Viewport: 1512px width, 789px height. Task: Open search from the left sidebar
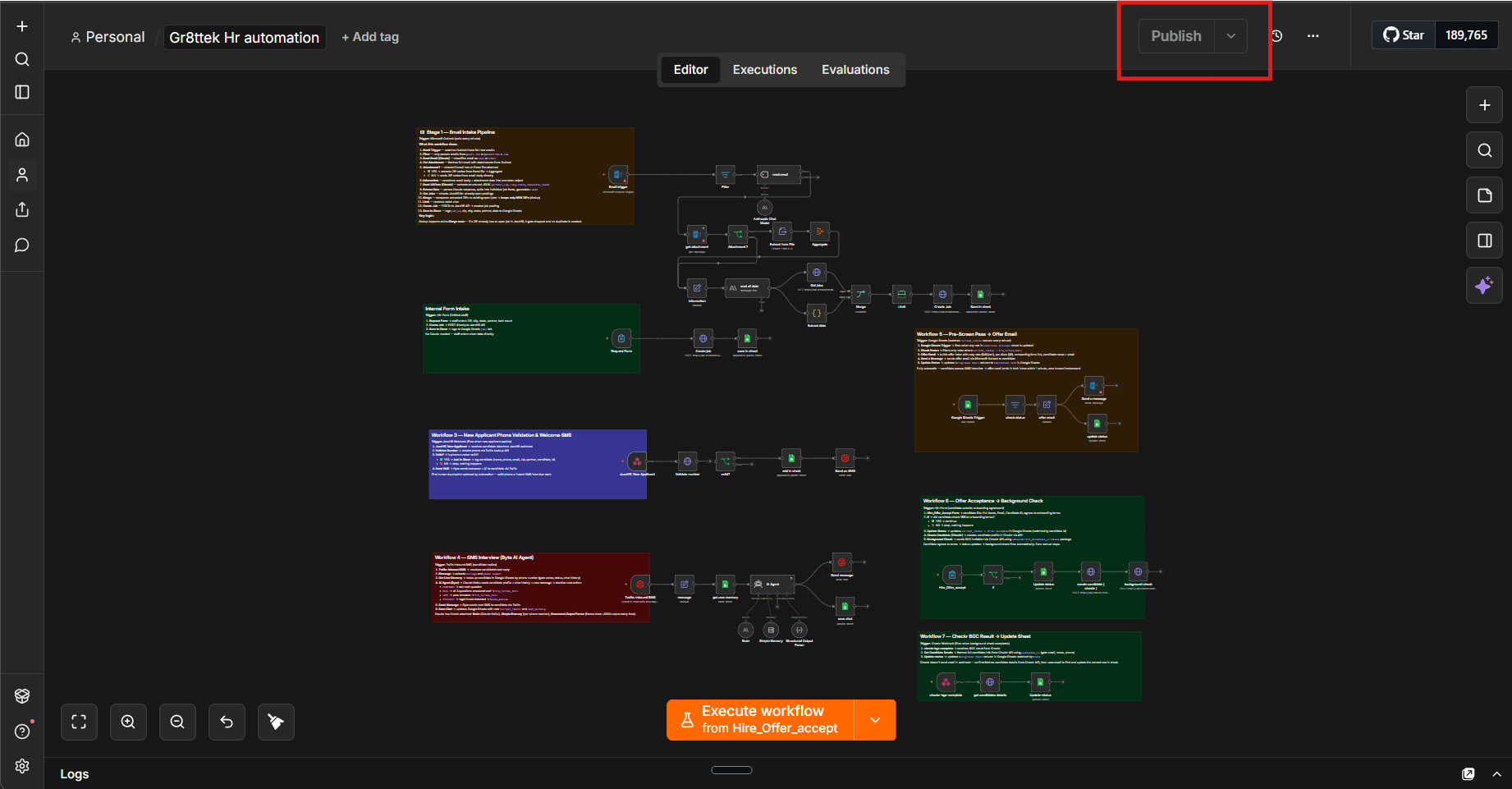[22, 59]
